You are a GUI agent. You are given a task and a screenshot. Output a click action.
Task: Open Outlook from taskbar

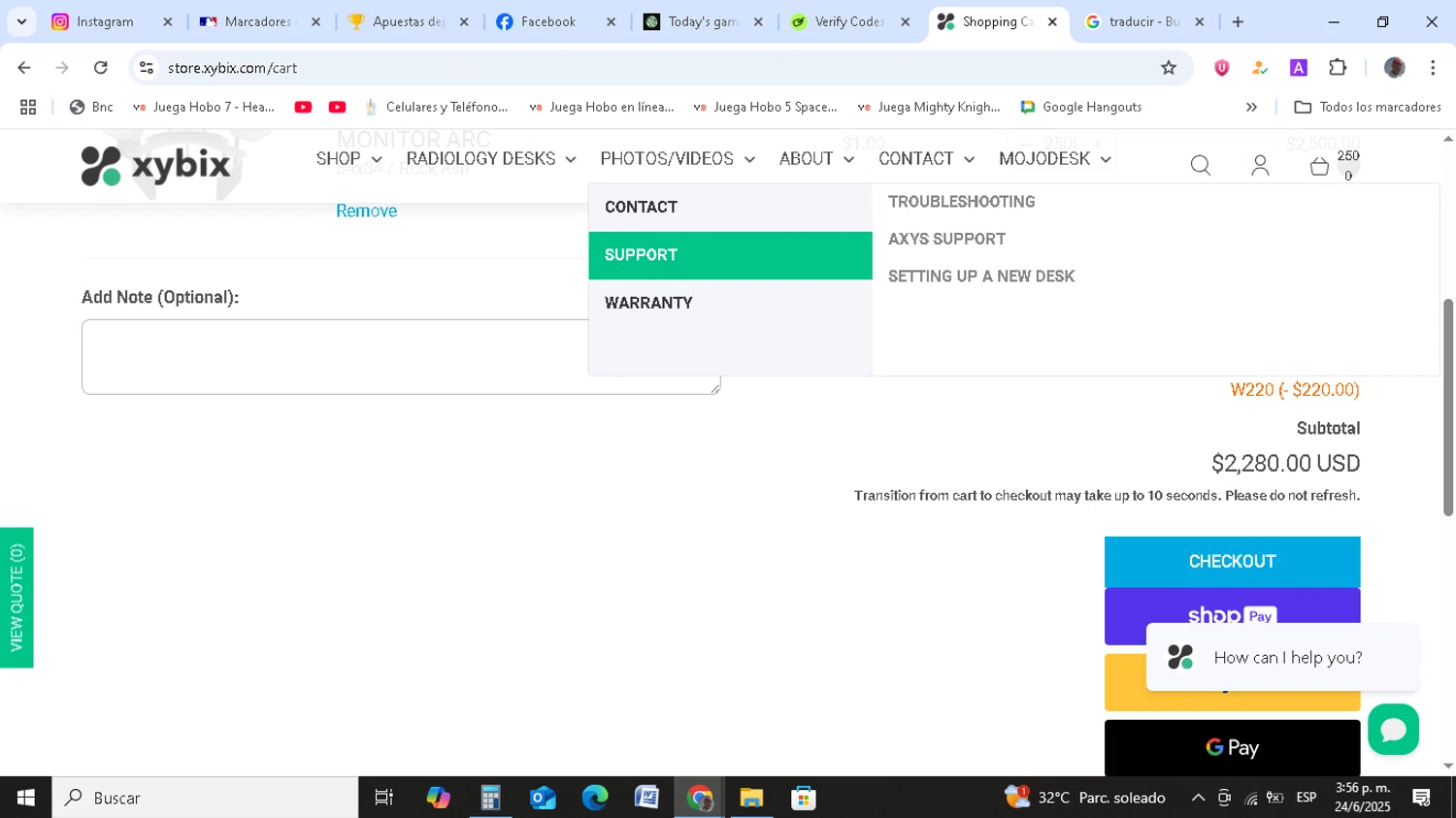point(543,798)
